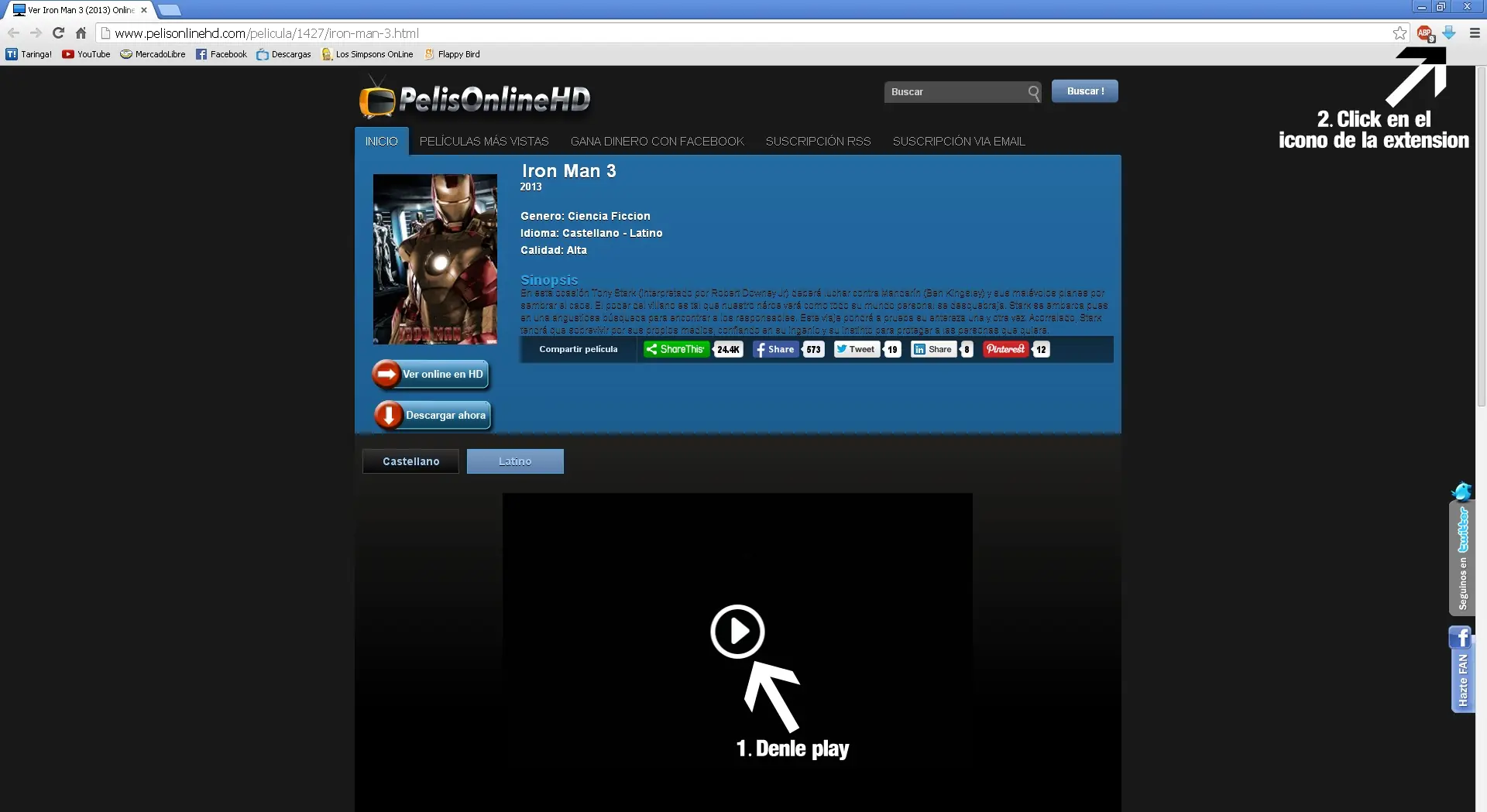Open the Hazte FAN Facebook side tab
Image resolution: width=1487 pixels, height=812 pixels.
coord(1462,669)
